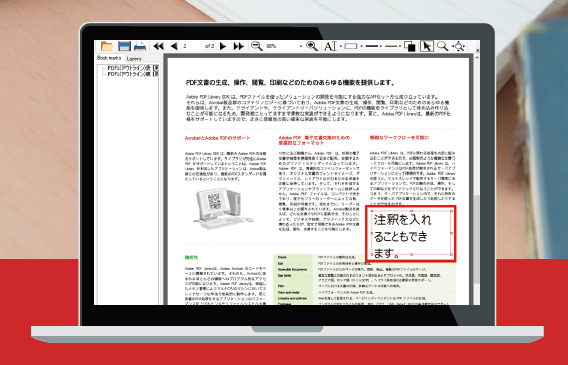Select the magnifier zoom tool
The height and width of the screenshot is (365, 568).
442,46
